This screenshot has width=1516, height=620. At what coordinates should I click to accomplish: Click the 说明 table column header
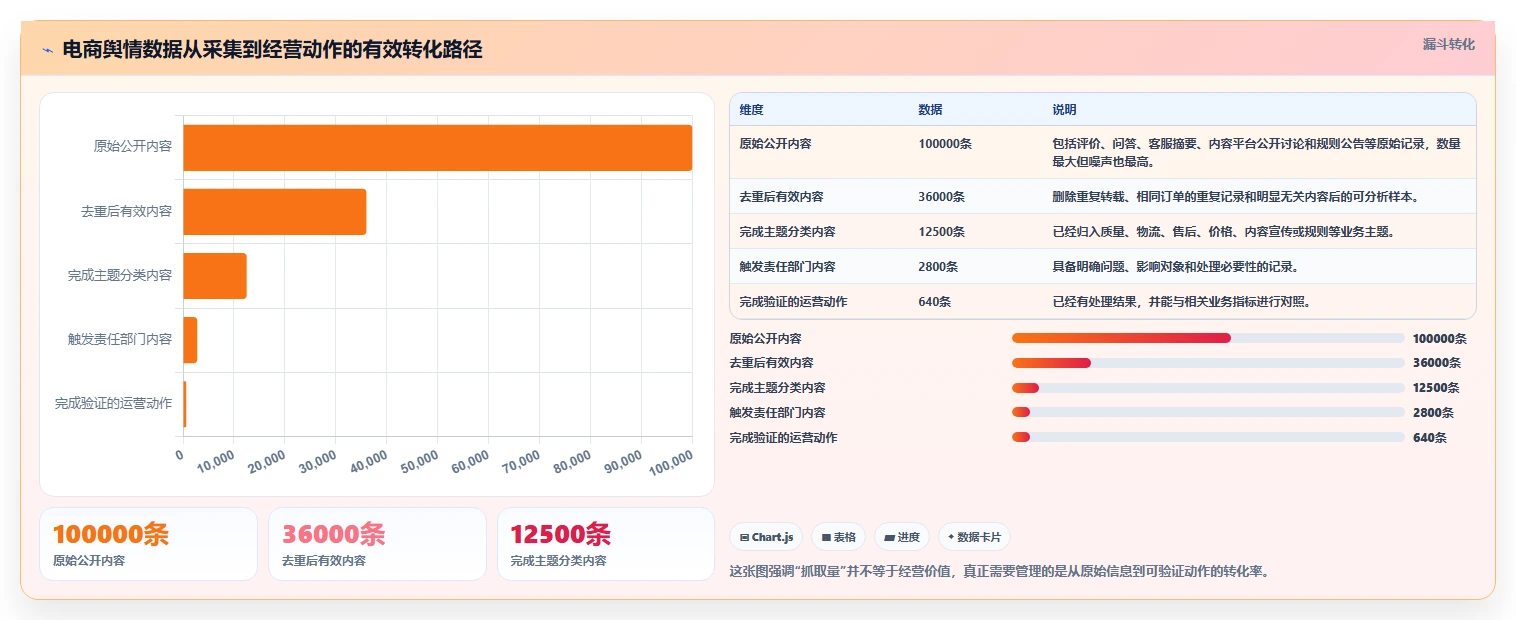[1064, 109]
